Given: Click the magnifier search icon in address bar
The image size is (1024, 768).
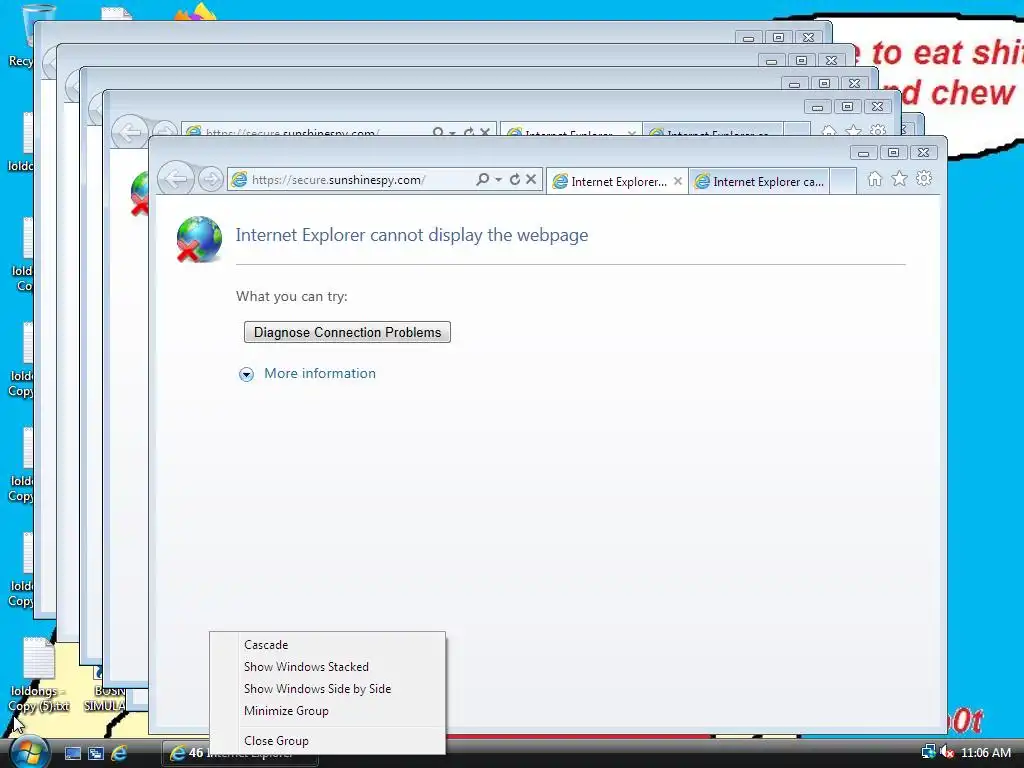Looking at the screenshot, I should click(483, 179).
